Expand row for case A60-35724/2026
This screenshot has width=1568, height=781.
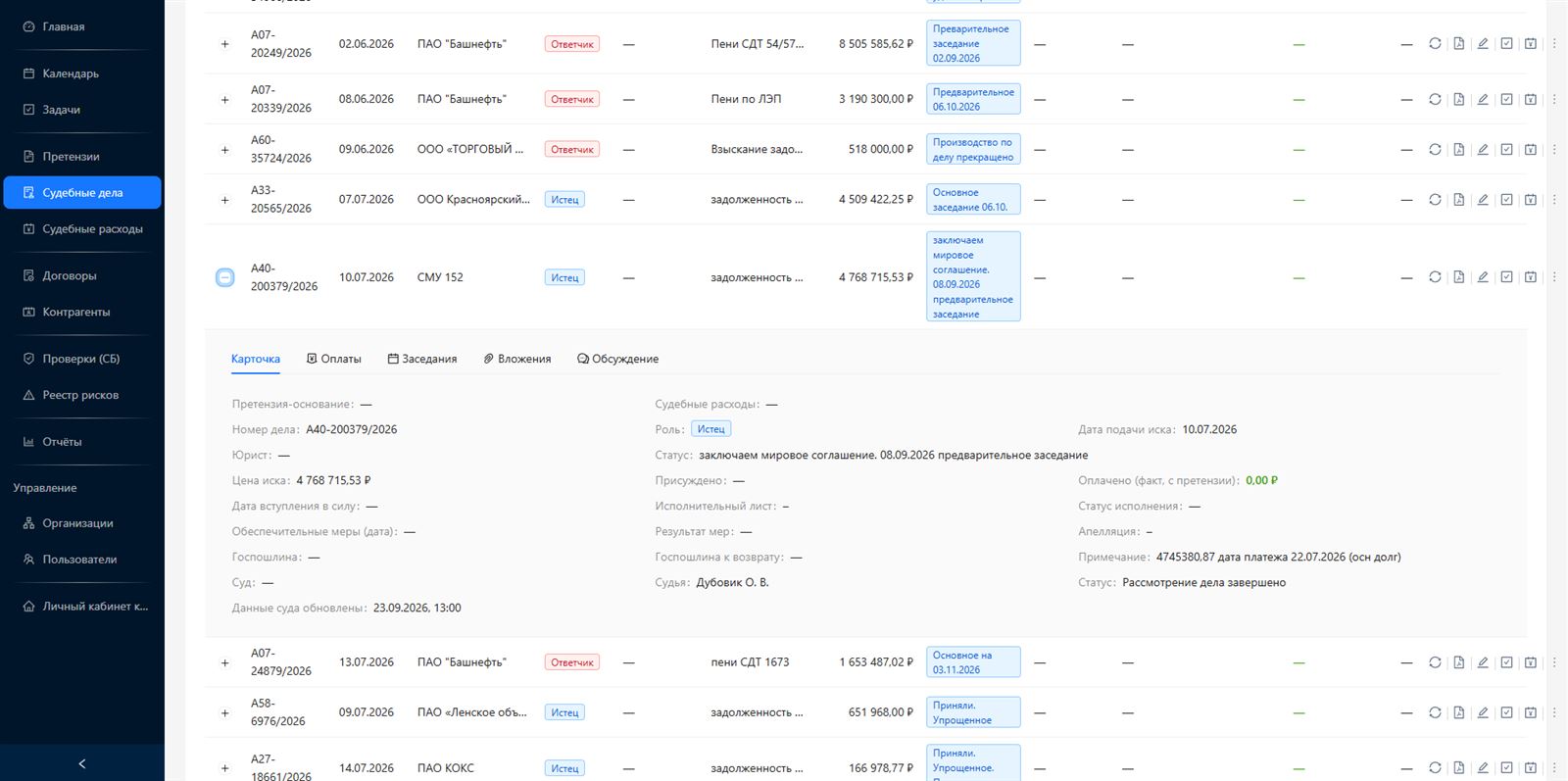pyautogui.click(x=224, y=150)
